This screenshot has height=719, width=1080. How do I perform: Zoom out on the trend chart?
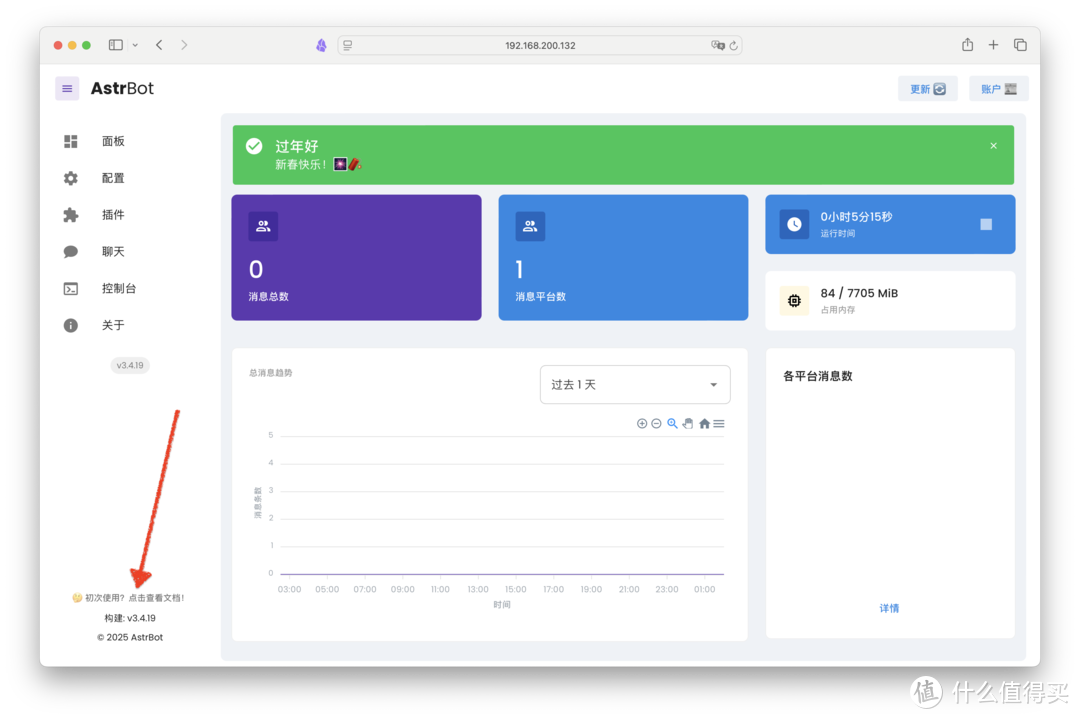656,423
